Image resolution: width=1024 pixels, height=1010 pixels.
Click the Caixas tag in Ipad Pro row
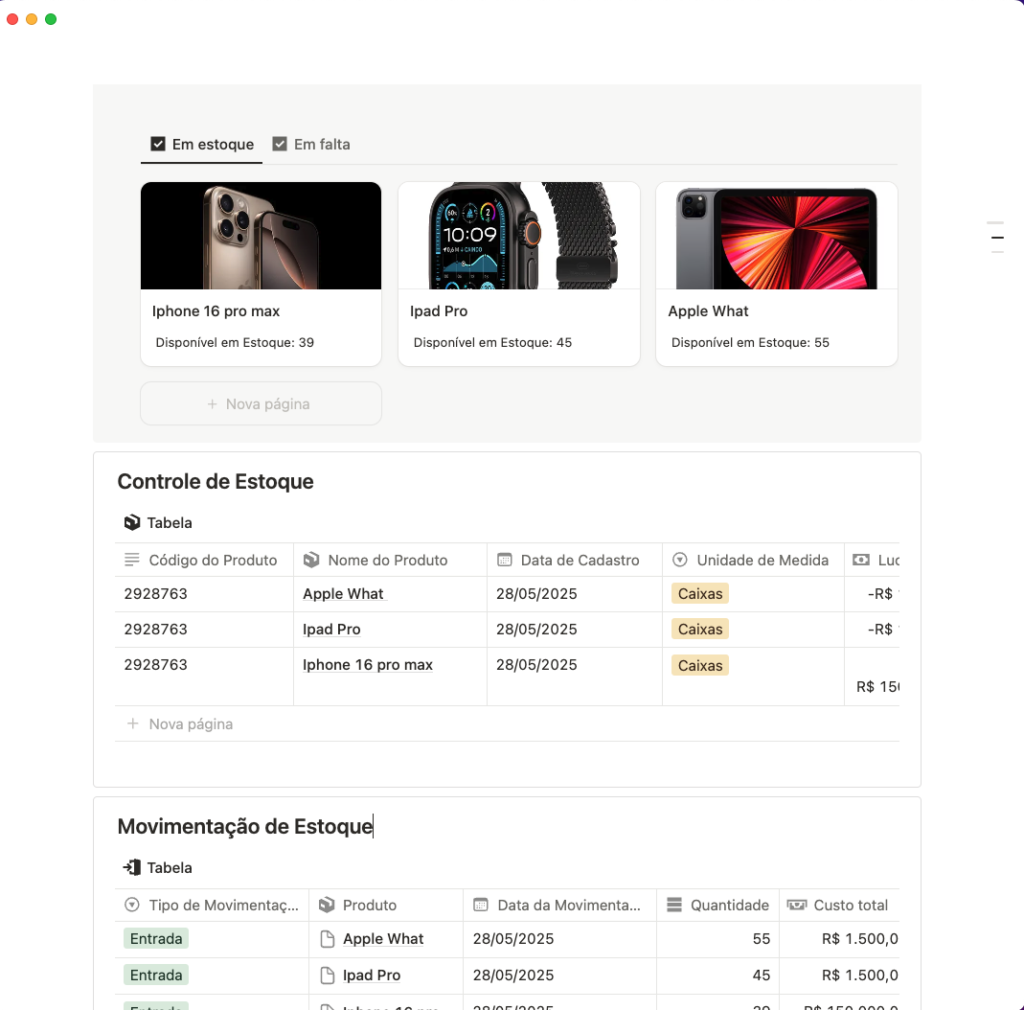pos(700,629)
